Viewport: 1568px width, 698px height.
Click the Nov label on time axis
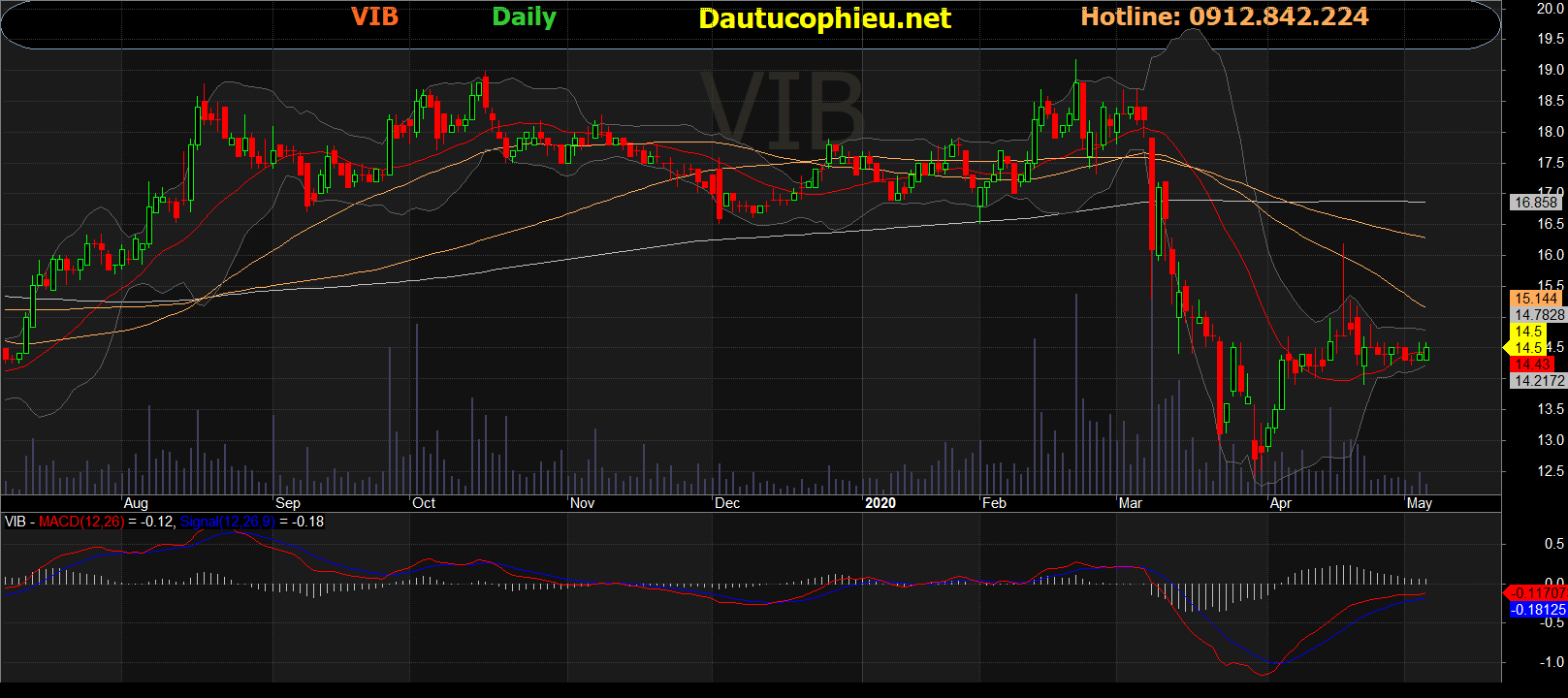point(582,503)
